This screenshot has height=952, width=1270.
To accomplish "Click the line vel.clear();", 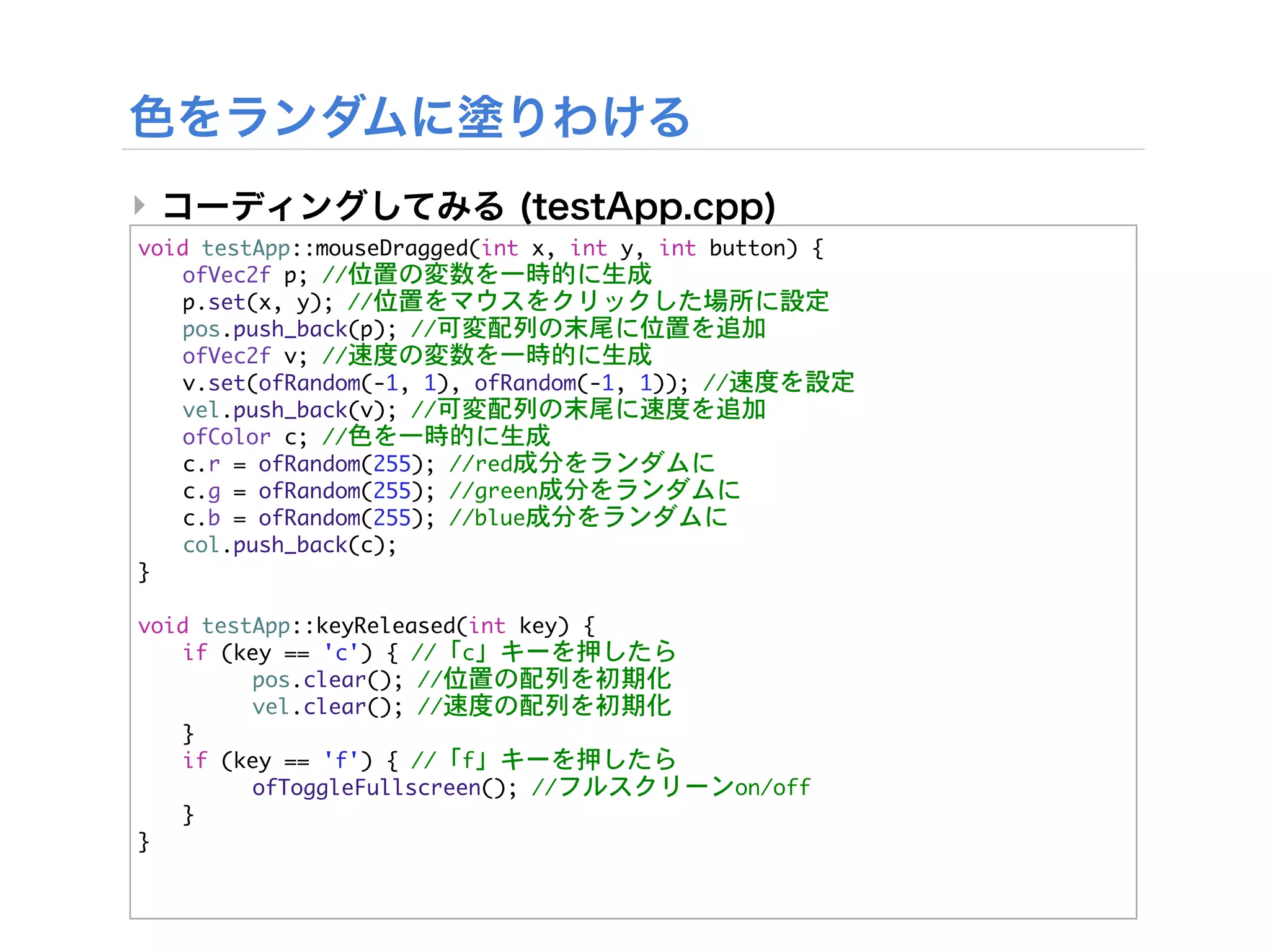I will coord(461,706).
